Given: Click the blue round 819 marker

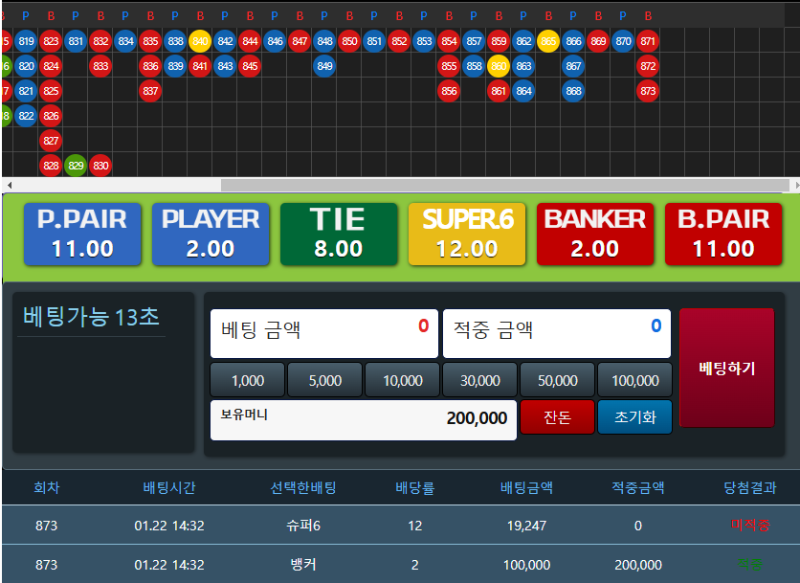Looking at the screenshot, I should pyautogui.click(x=26, y=41).
